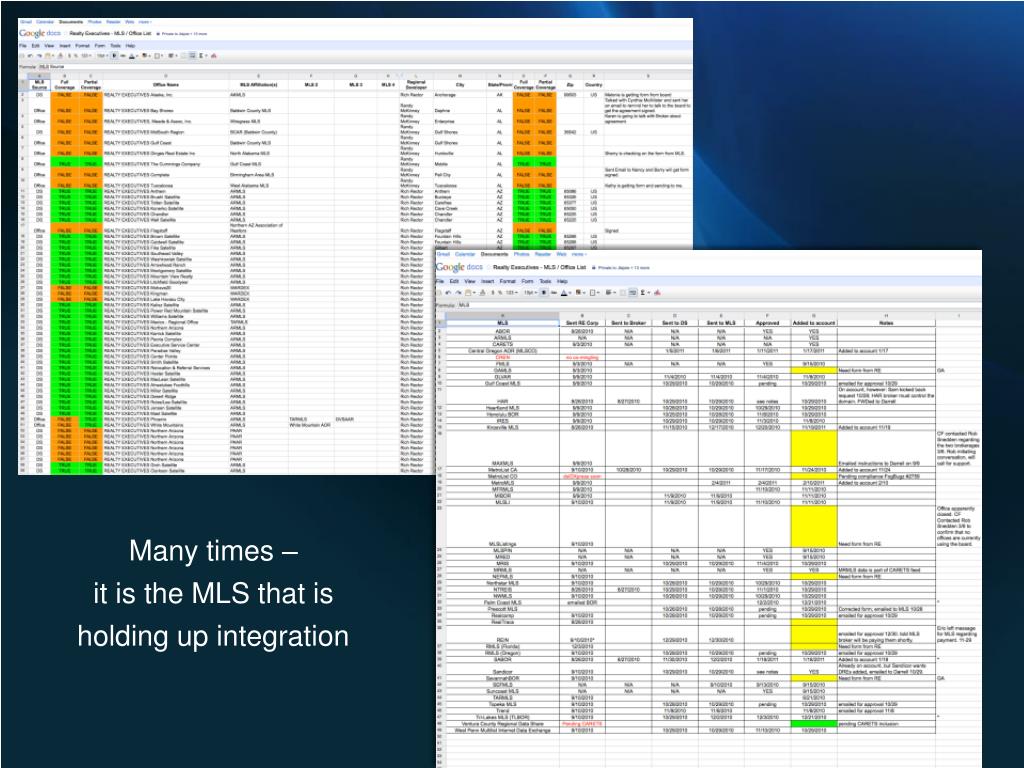Select the 'Sent to Broker' header cell in the front window
Image resolution: width=1024 pixels, height=768 pixels.
[x=628, y=323]
